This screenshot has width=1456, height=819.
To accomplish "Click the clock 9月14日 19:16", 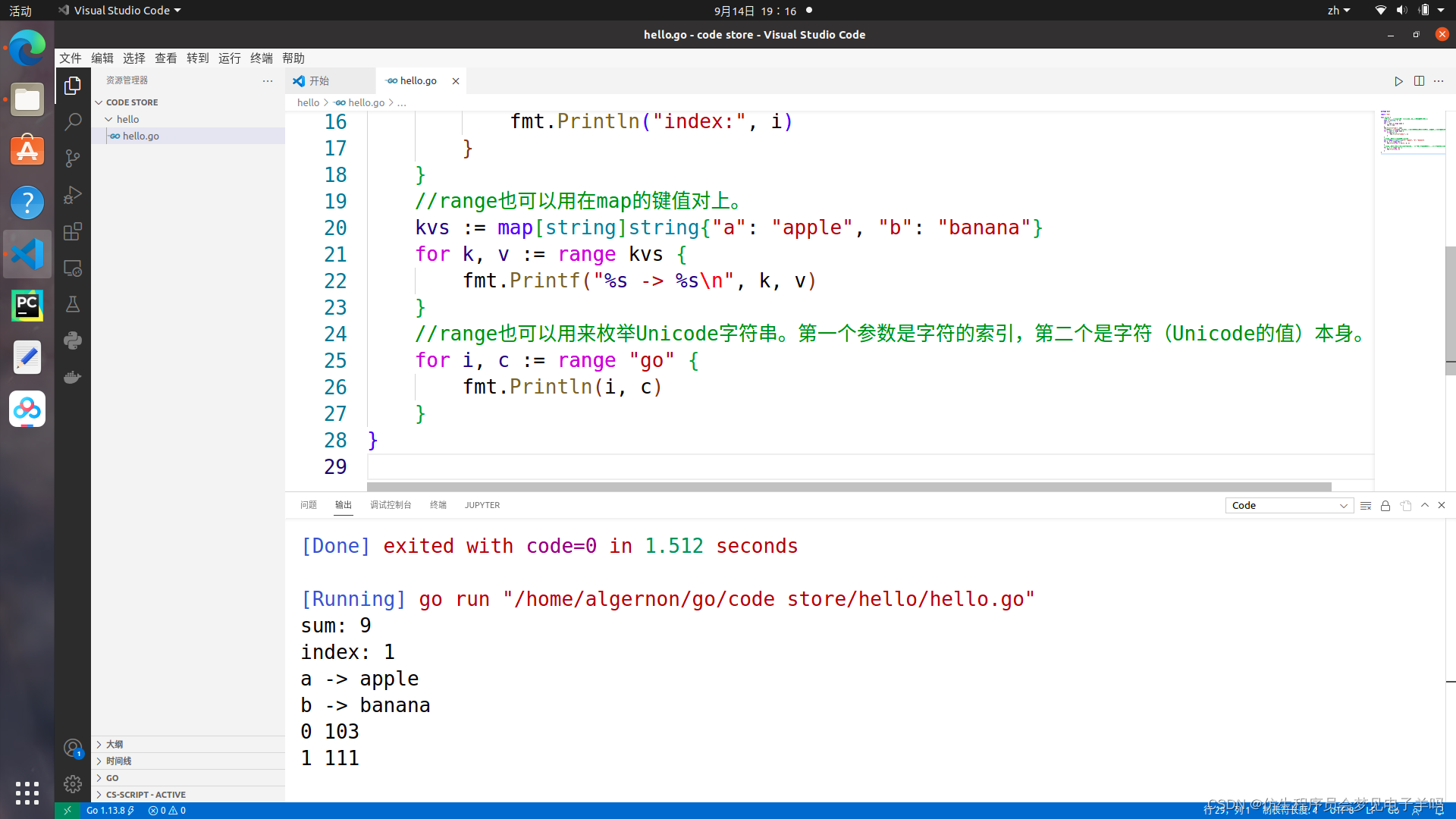I will [755, 11].
